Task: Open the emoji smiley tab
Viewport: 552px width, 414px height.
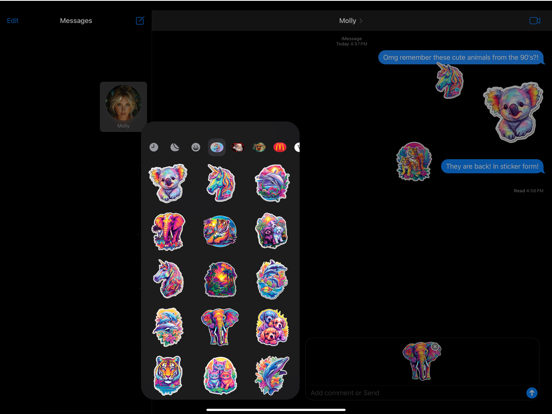Action: [196, 147]
